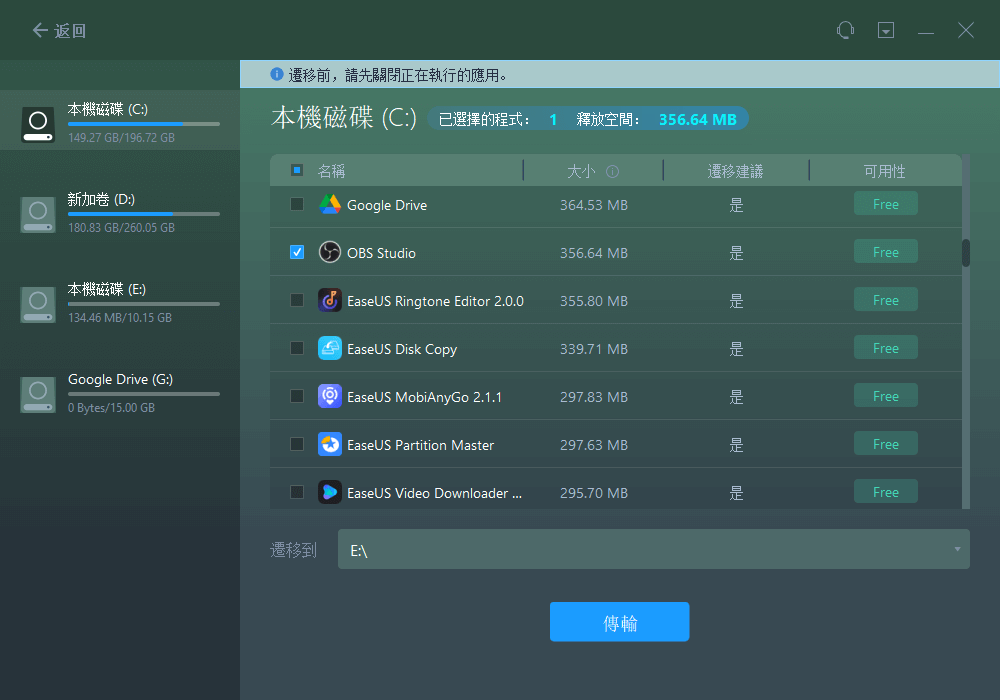Click 'EaseUS Ringtone Editor 2.0.0' name
The height and width of the screenshot is (700, 1000).
(436, 301)
